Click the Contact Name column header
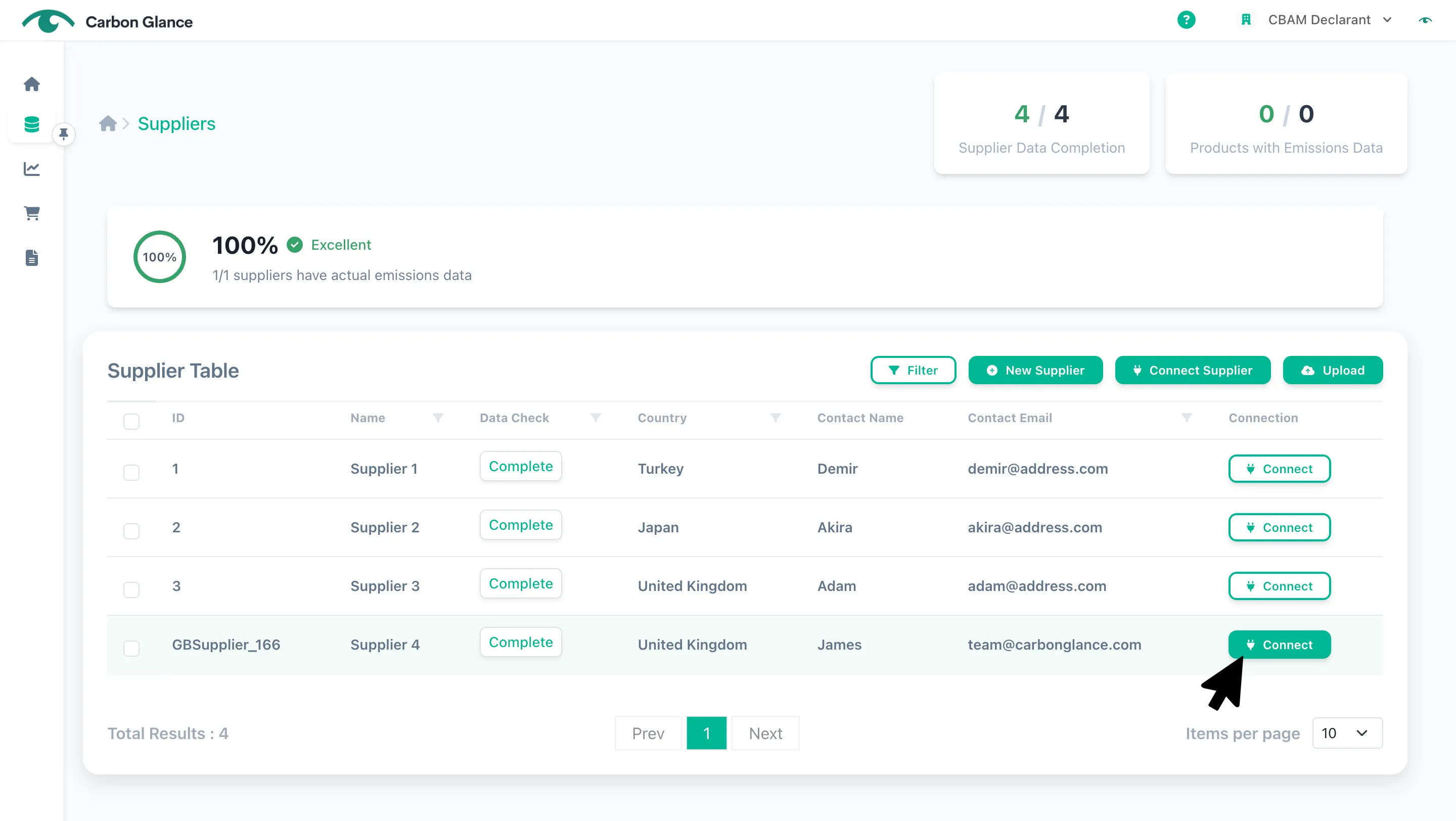Viewport: 1456px width, 821px height. [860, 418]
